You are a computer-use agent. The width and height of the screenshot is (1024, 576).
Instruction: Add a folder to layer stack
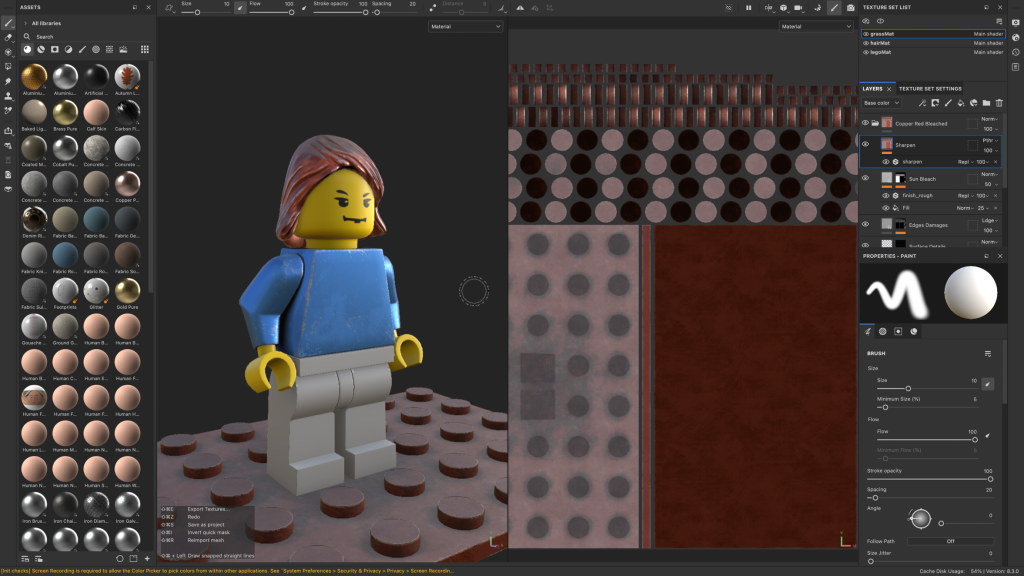pos(986,103)
